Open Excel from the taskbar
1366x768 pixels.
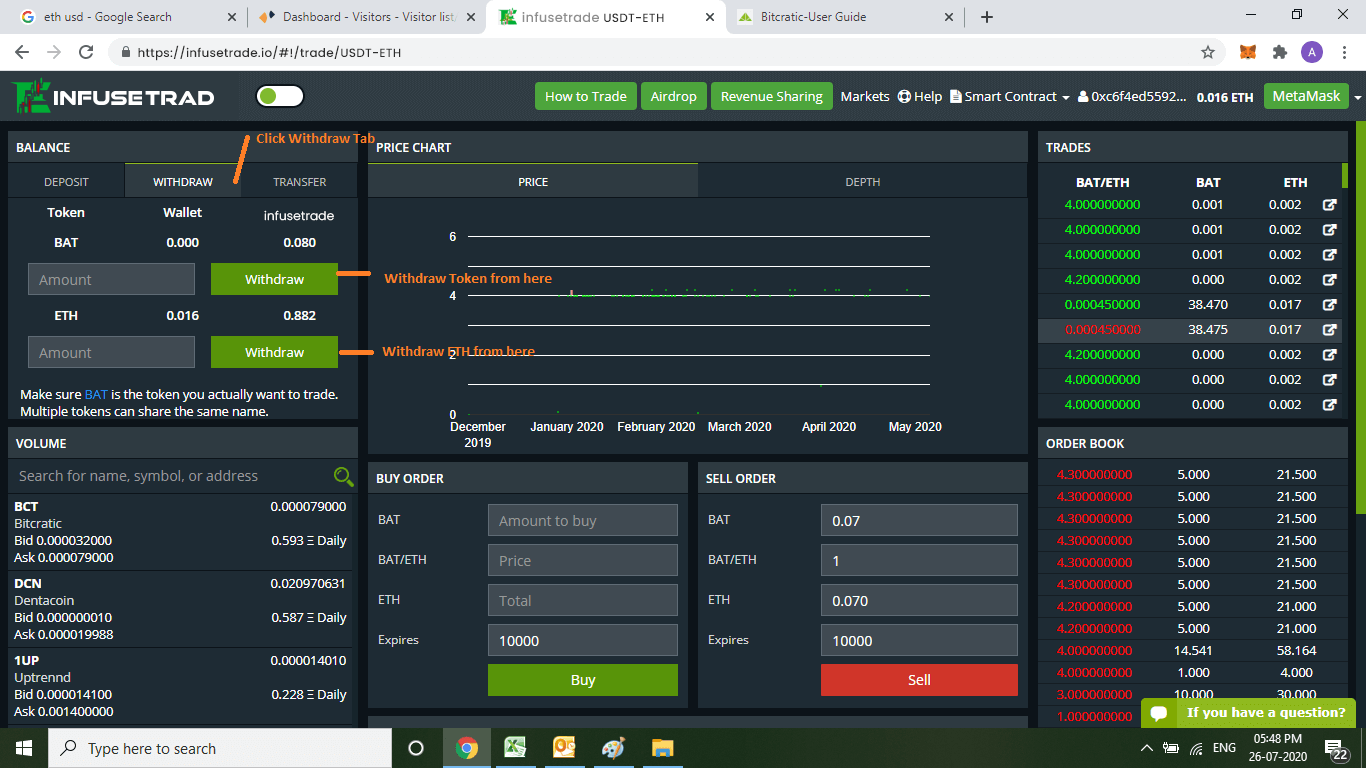[x=515, y=748]
